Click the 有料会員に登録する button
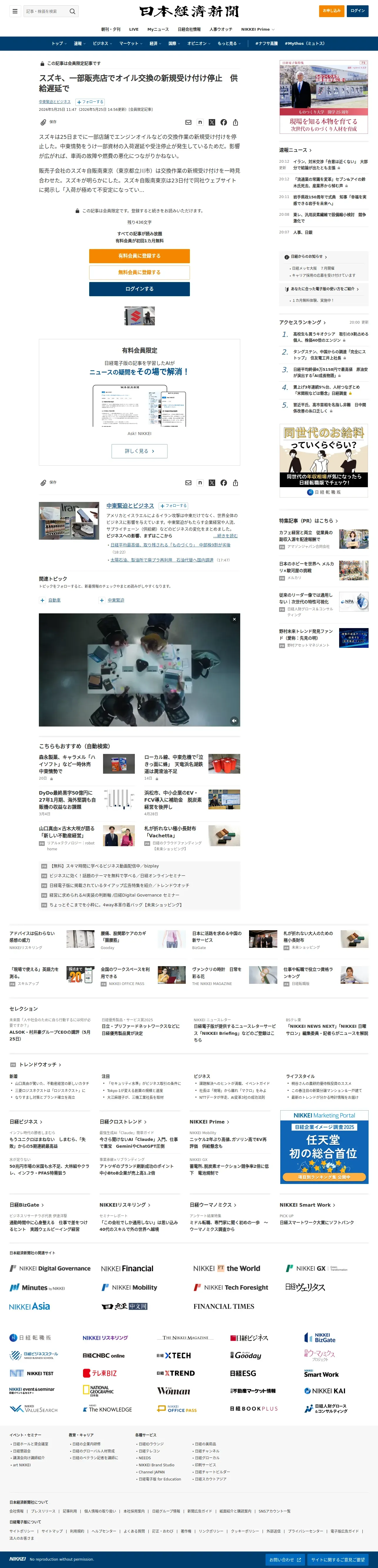378x1568 pixels. point(139,256)
